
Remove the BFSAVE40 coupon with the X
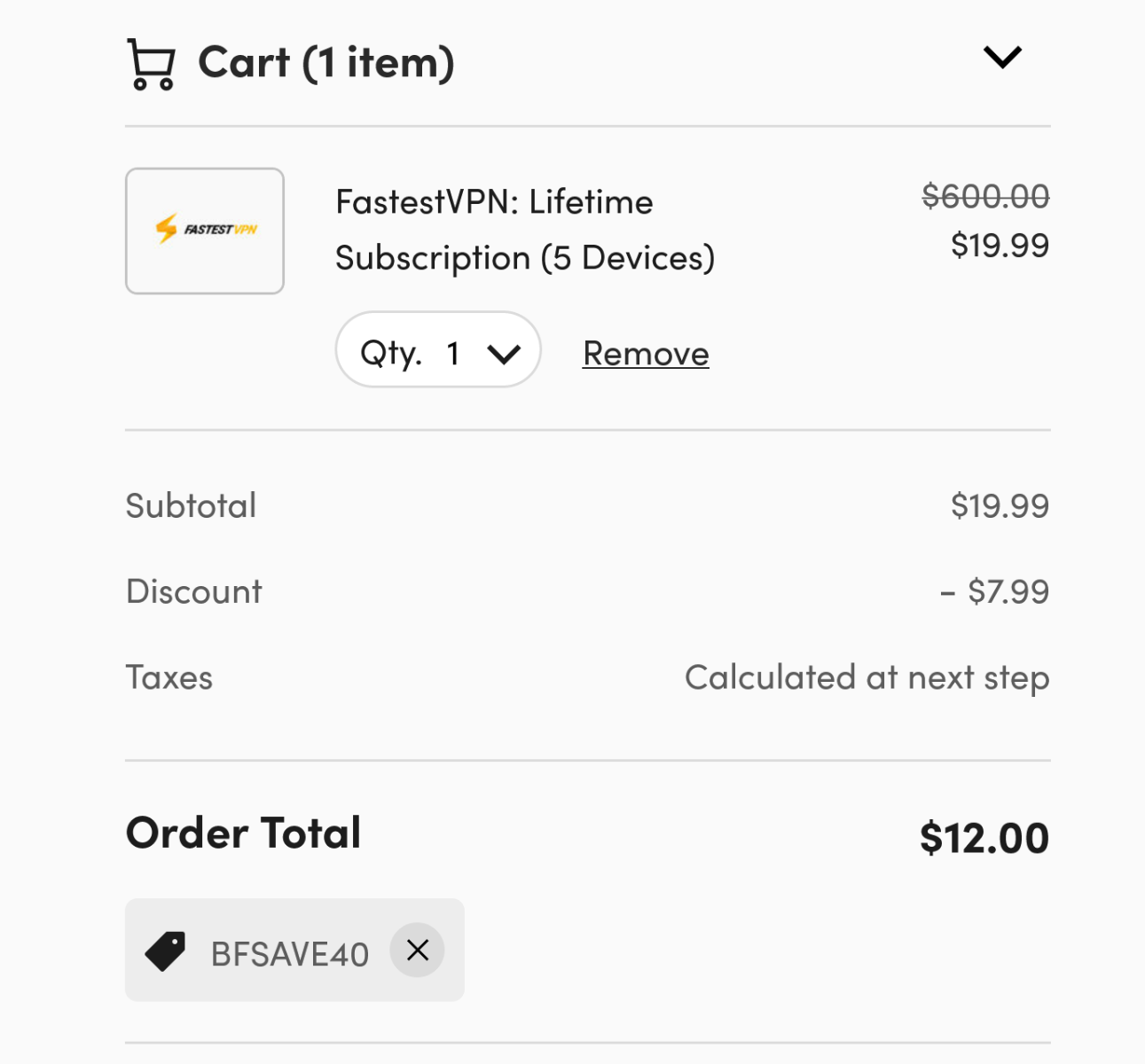(417, 951)
